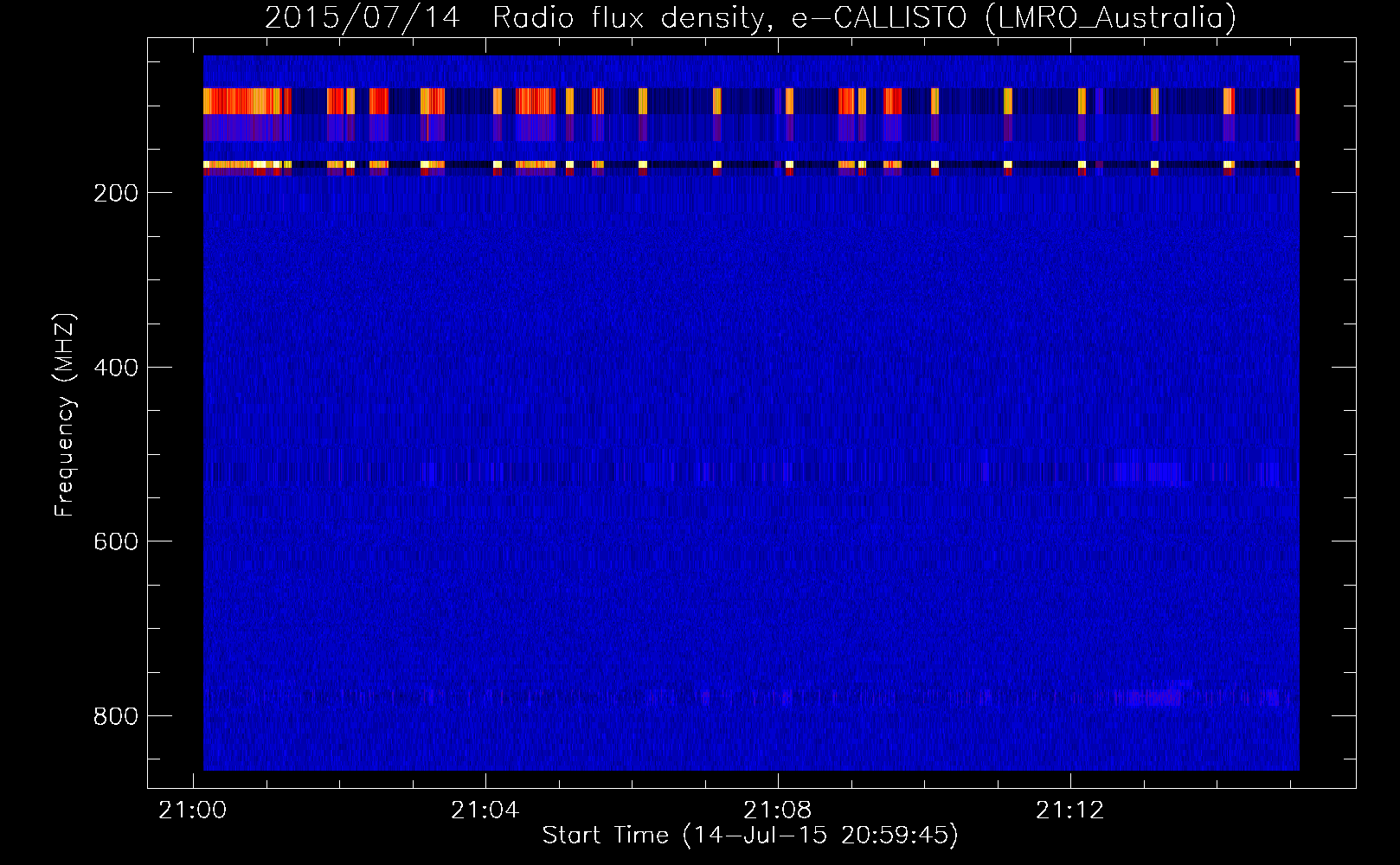Click the '21:04' time tick label
This screenshot has width=1400, height=865.
pyautogui.click(x=485, y=811)
